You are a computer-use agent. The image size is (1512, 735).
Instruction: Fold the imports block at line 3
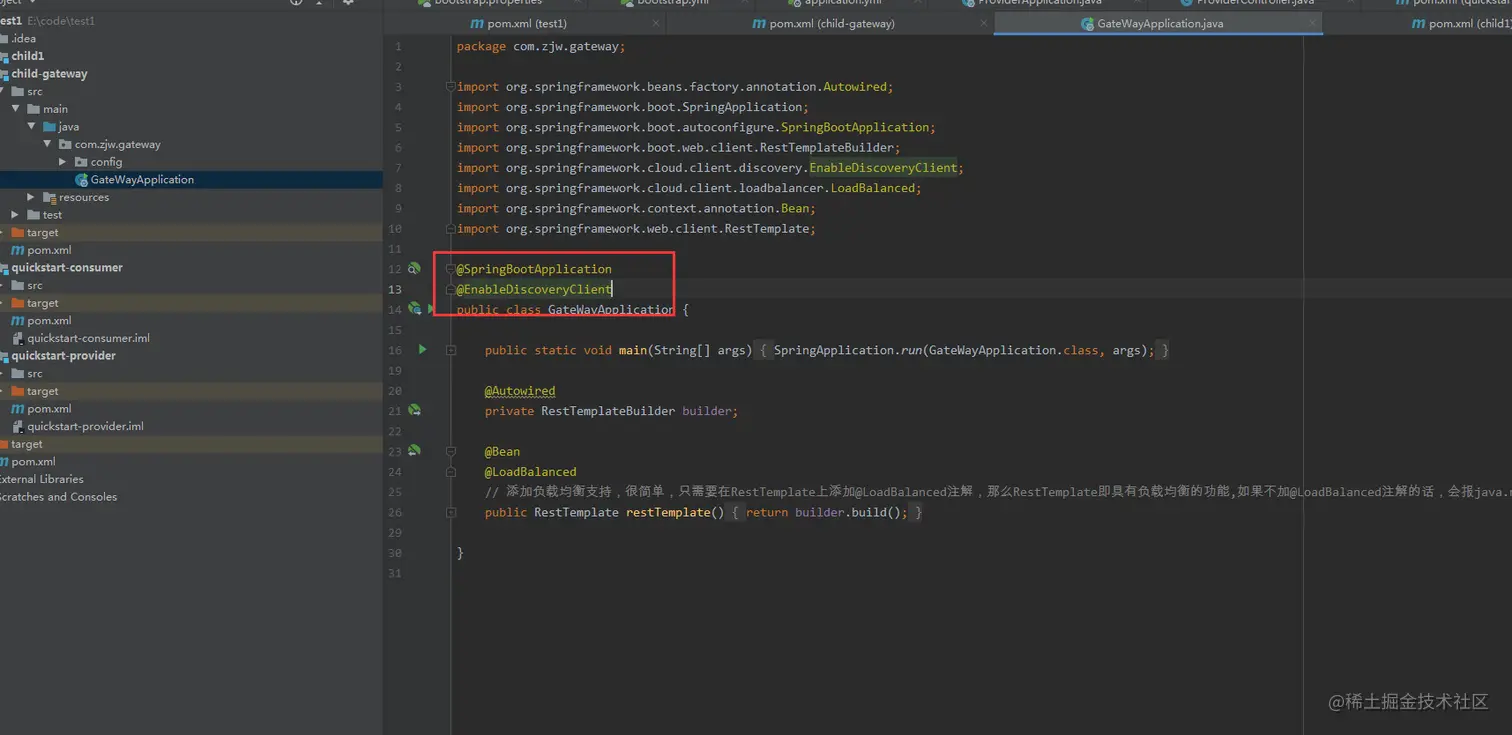[x=451, y=87]
